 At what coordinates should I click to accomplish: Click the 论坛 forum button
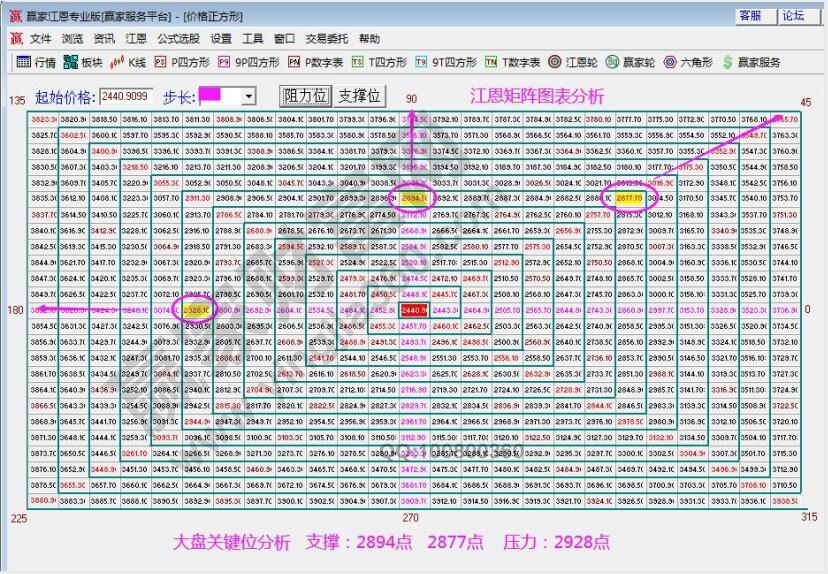(x=793, y=15)
